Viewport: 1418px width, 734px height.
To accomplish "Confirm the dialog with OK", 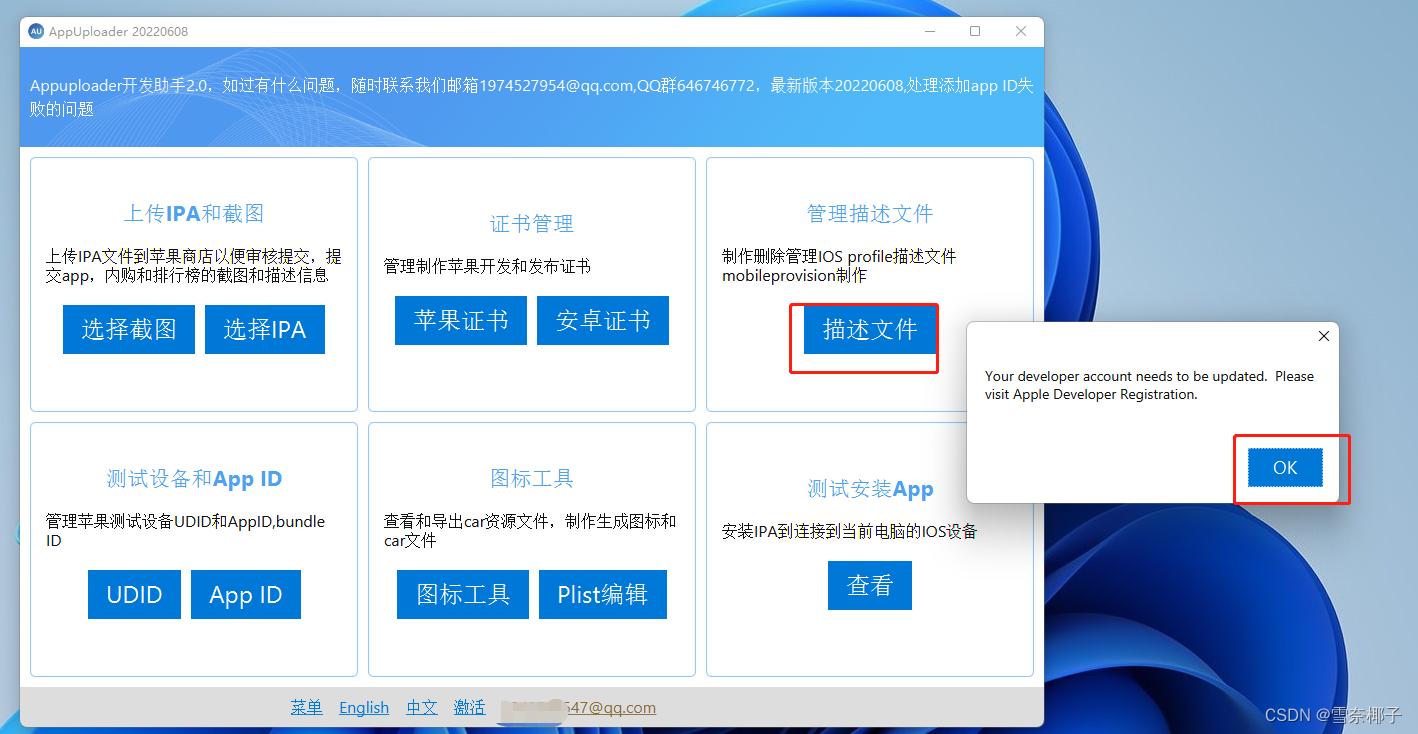I will click(x=1285, y=467).
